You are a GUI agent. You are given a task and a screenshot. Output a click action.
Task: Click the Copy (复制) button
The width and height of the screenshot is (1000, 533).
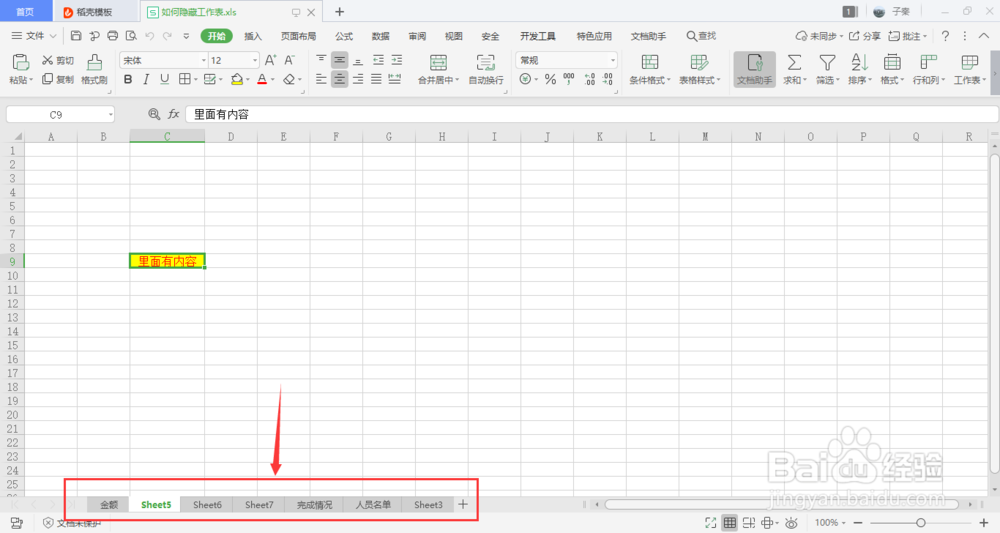pos(58,79)
